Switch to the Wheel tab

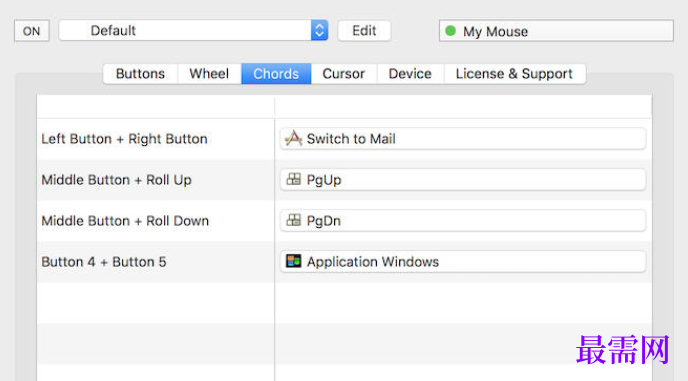tap(209, 74)
